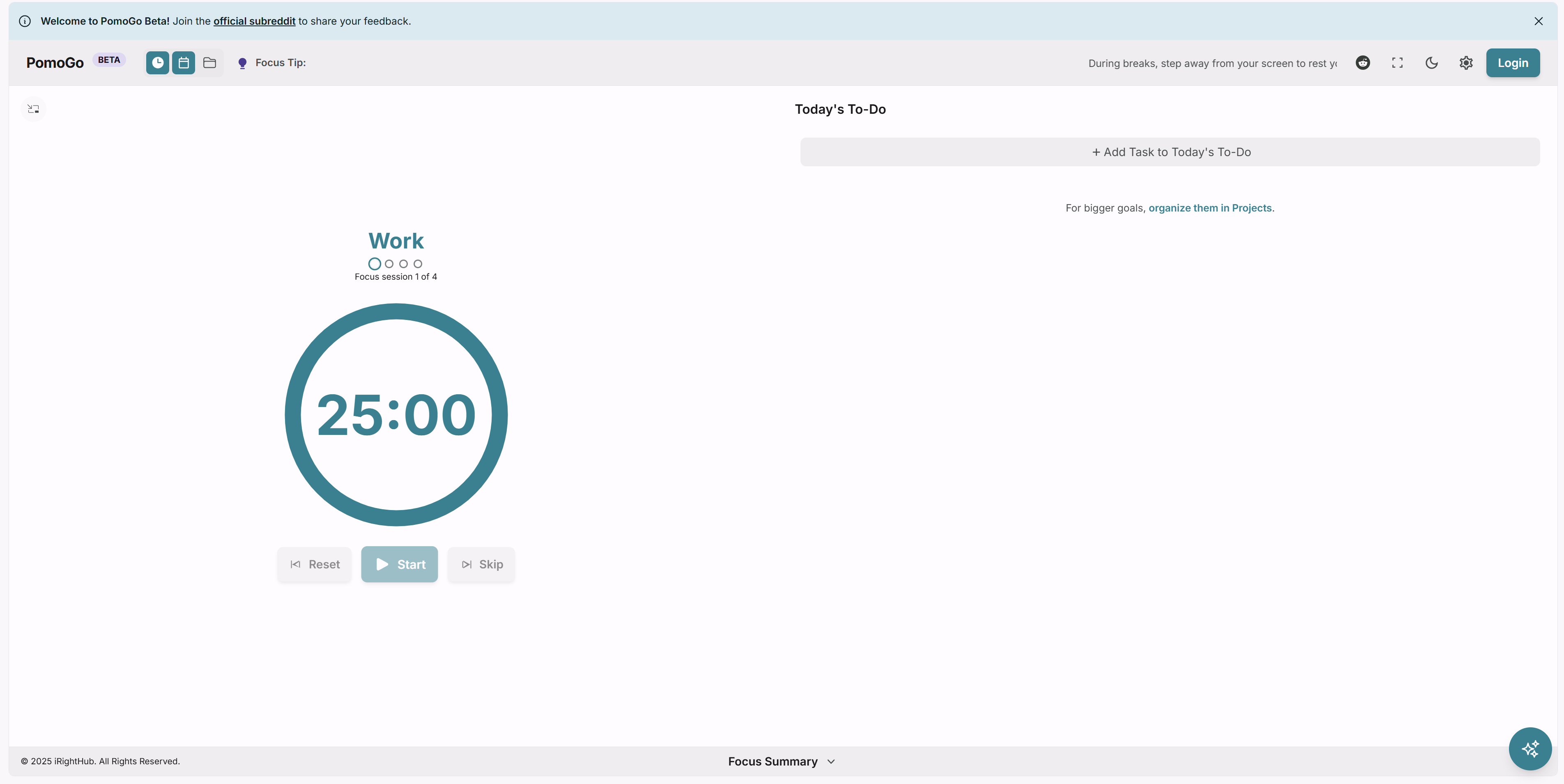Open the projects folder icon
1564x784 pixels.
click(x=209, y=62)
